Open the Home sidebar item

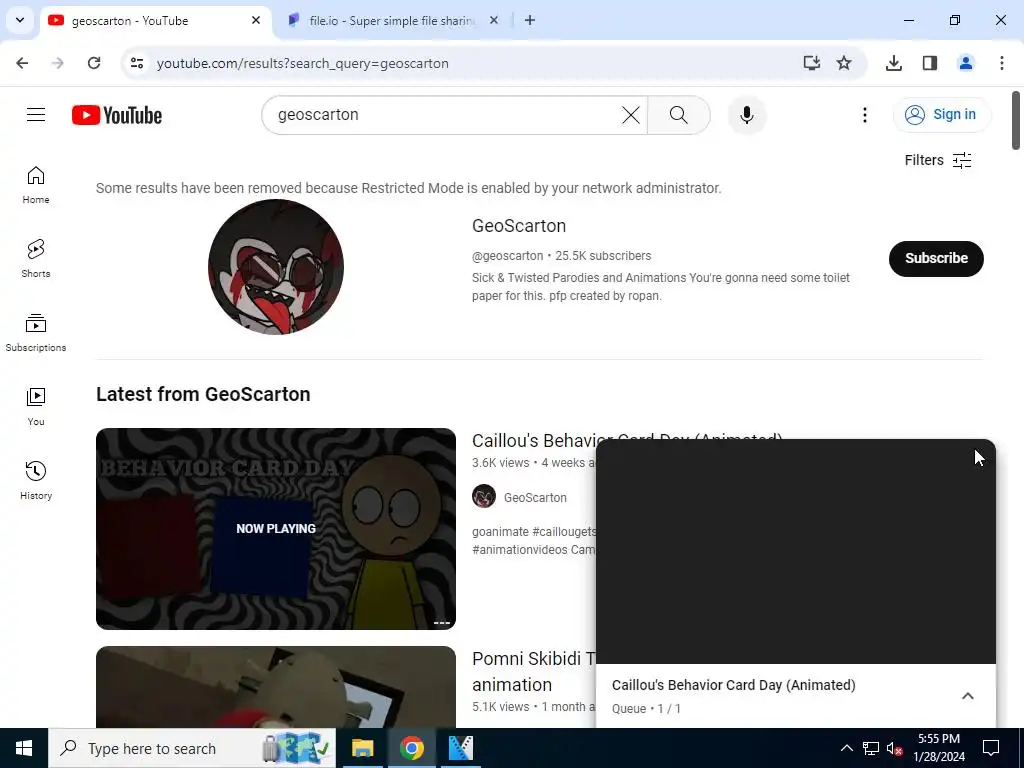(36, 185)
